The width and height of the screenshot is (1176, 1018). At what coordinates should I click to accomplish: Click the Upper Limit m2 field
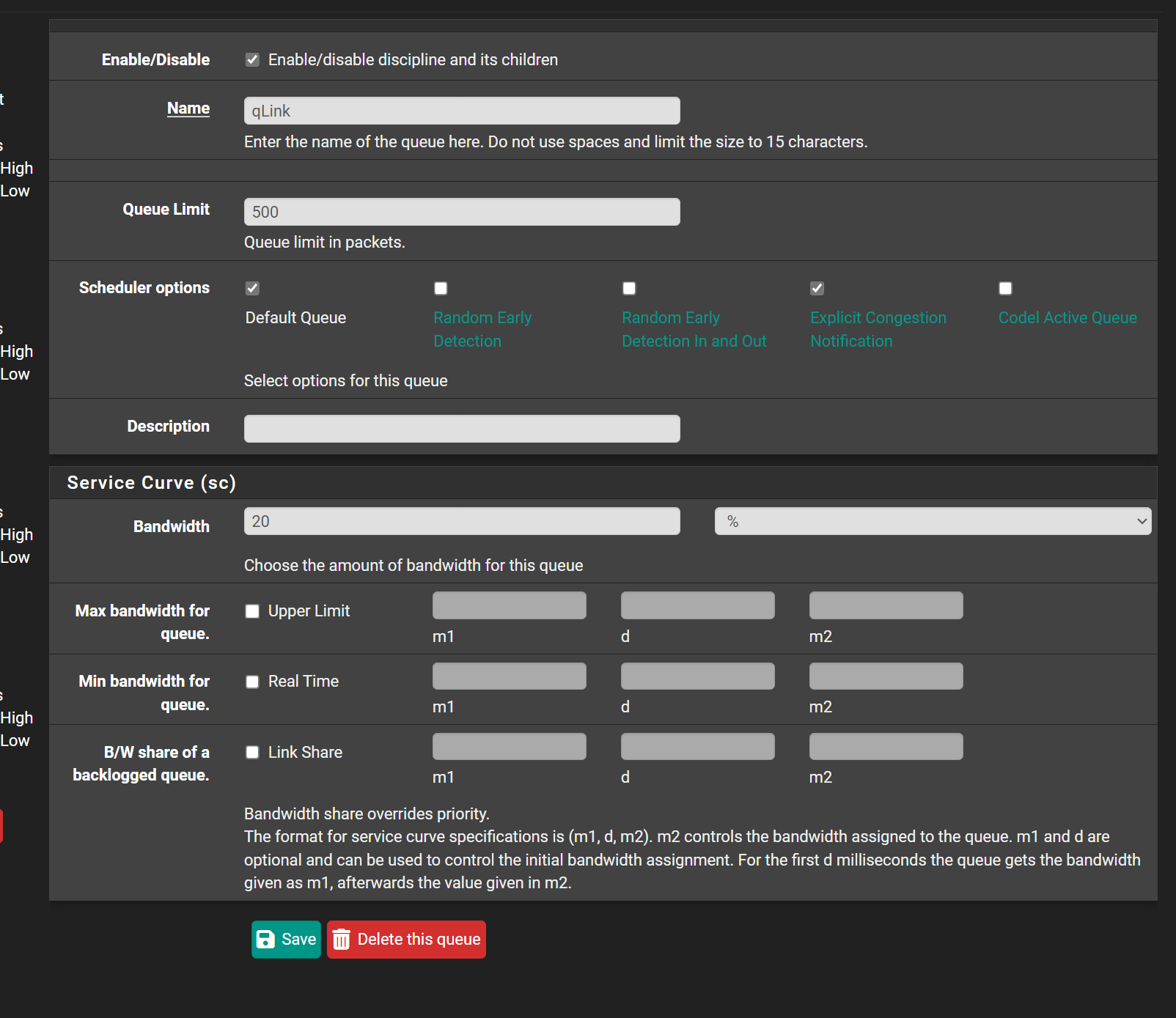886,605
